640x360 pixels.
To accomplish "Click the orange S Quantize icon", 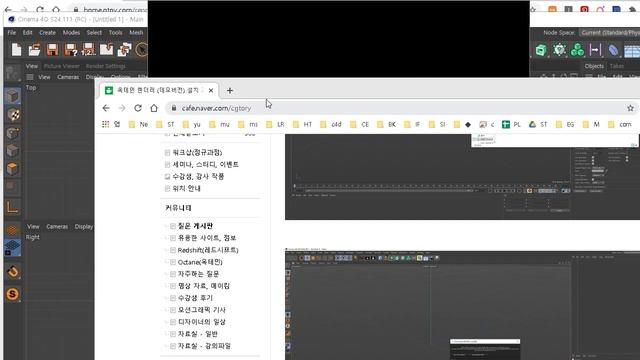I will click(13, 294).
